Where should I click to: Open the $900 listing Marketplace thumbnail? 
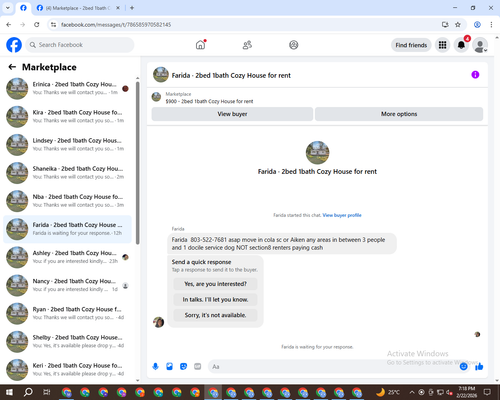click(156, 97)
